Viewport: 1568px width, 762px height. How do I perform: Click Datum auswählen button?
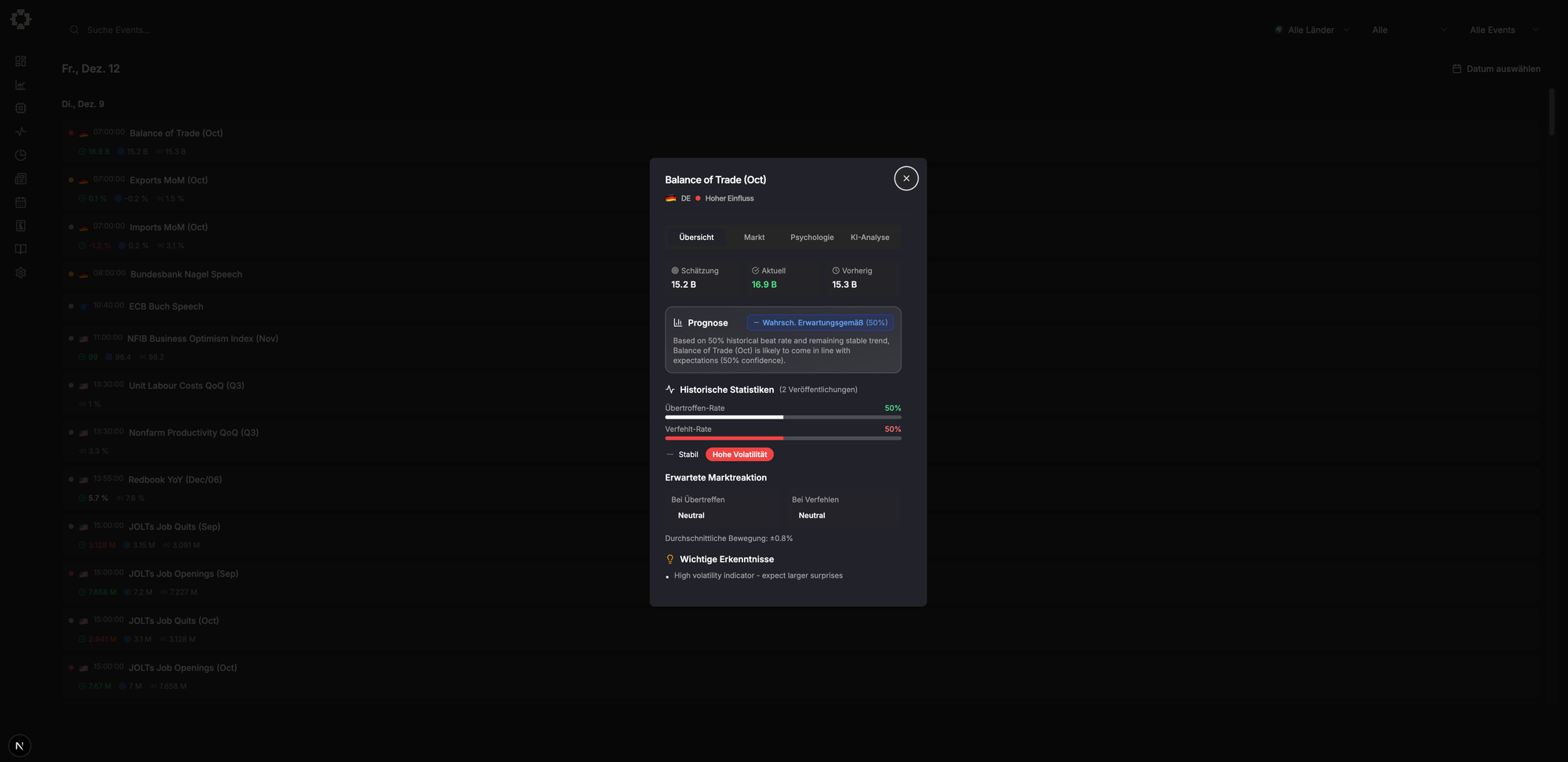(x=1496, y=69)
